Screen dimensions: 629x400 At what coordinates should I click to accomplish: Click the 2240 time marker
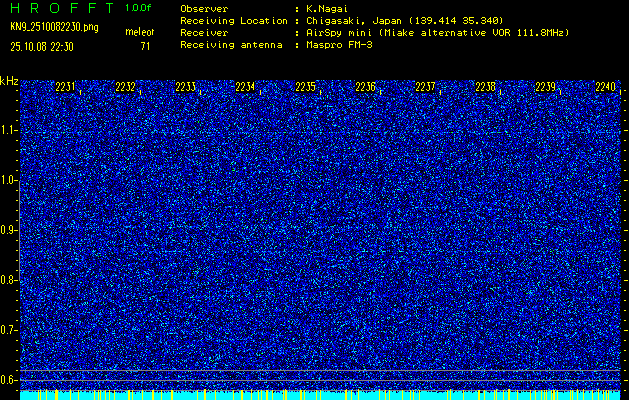click(605, 88)
